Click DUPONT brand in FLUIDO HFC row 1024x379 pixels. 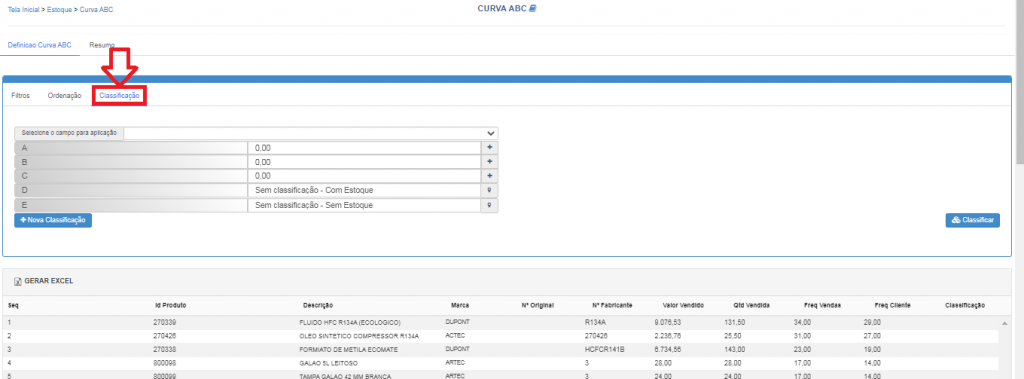pos(456,322)
